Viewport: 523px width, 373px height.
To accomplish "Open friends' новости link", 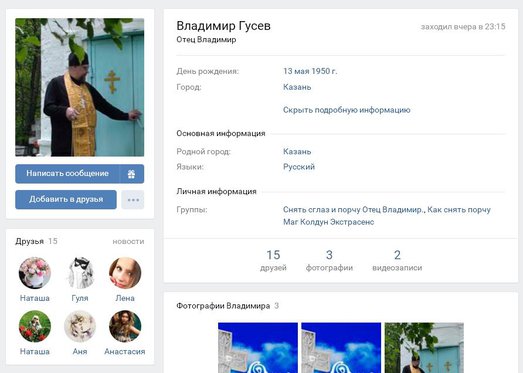I will click(128, 241).
